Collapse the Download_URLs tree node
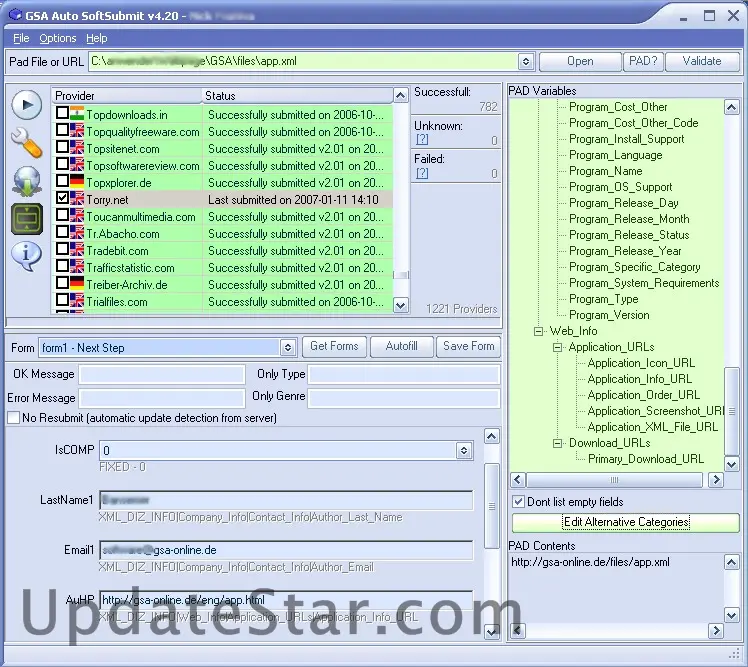Image resolution: width=748 pixels, height=667 pixels. pyautogui.click(x=557, y=444)
